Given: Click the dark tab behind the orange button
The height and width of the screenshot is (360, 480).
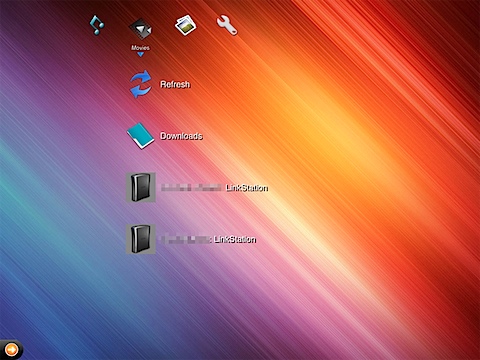Looking at the screenshot, I should (x=11, y=350).
